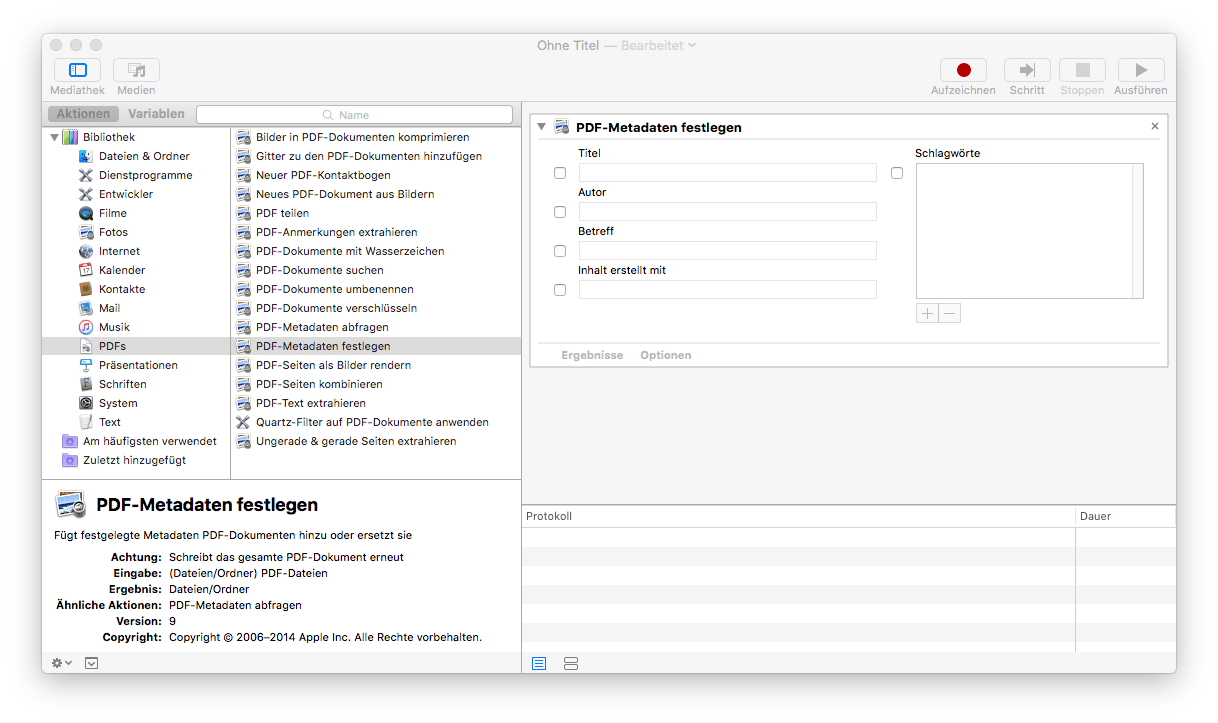Show log list view icon

[539, 663]
